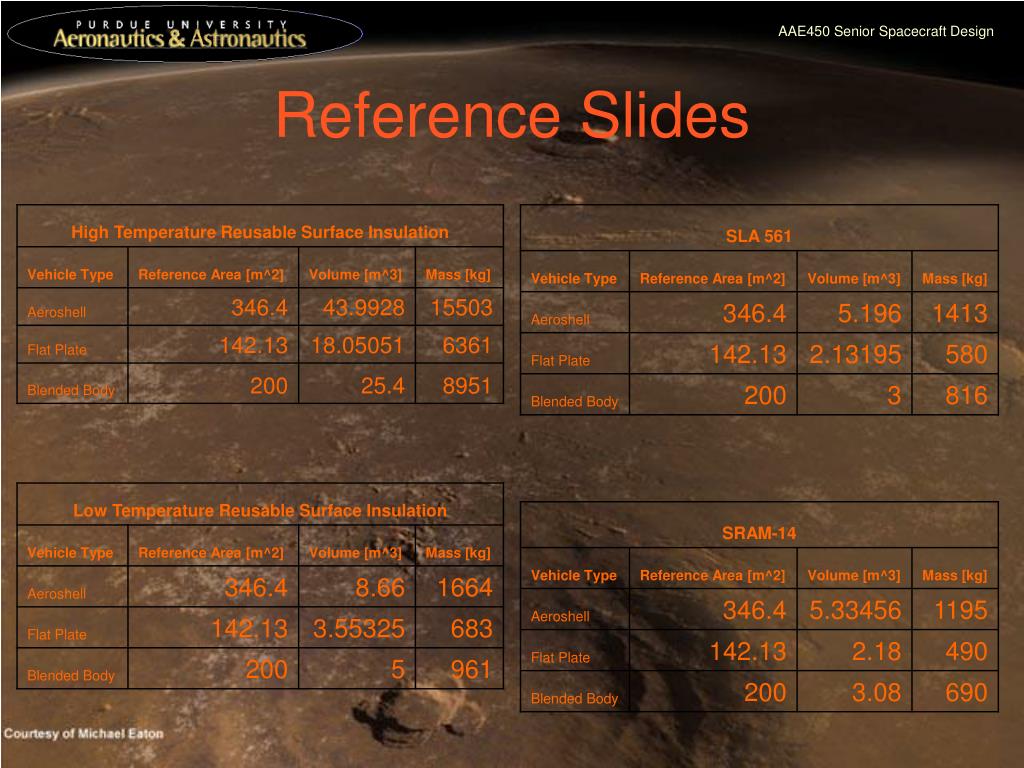Viewport: 1024px width, 768px height.
Task: Click 'AAE450 Senior Spacecraft Design' header text
Action: (x=886, y=31)
